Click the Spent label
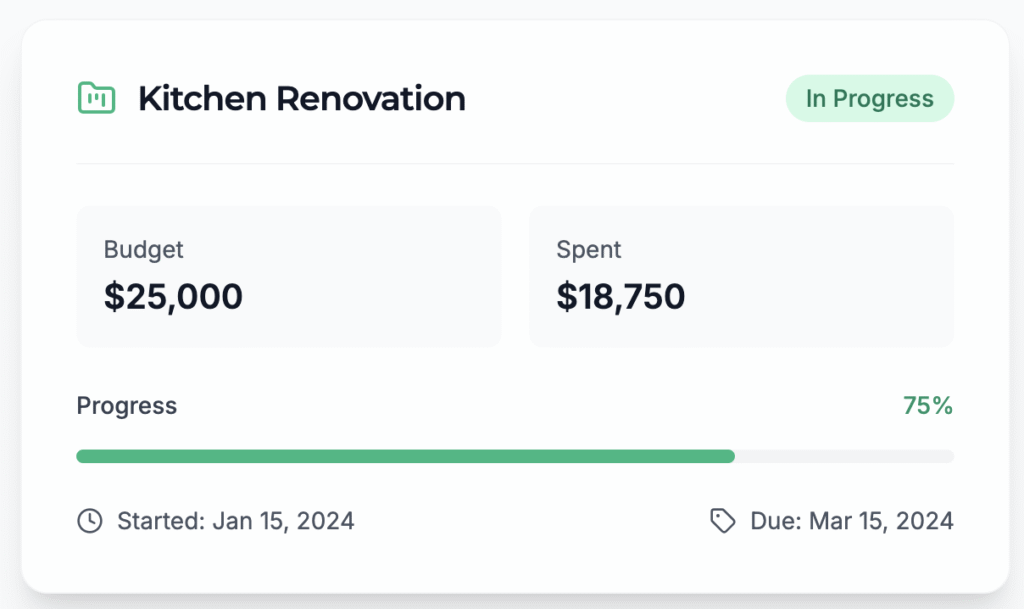1024x609 pixels. [588, 249]
